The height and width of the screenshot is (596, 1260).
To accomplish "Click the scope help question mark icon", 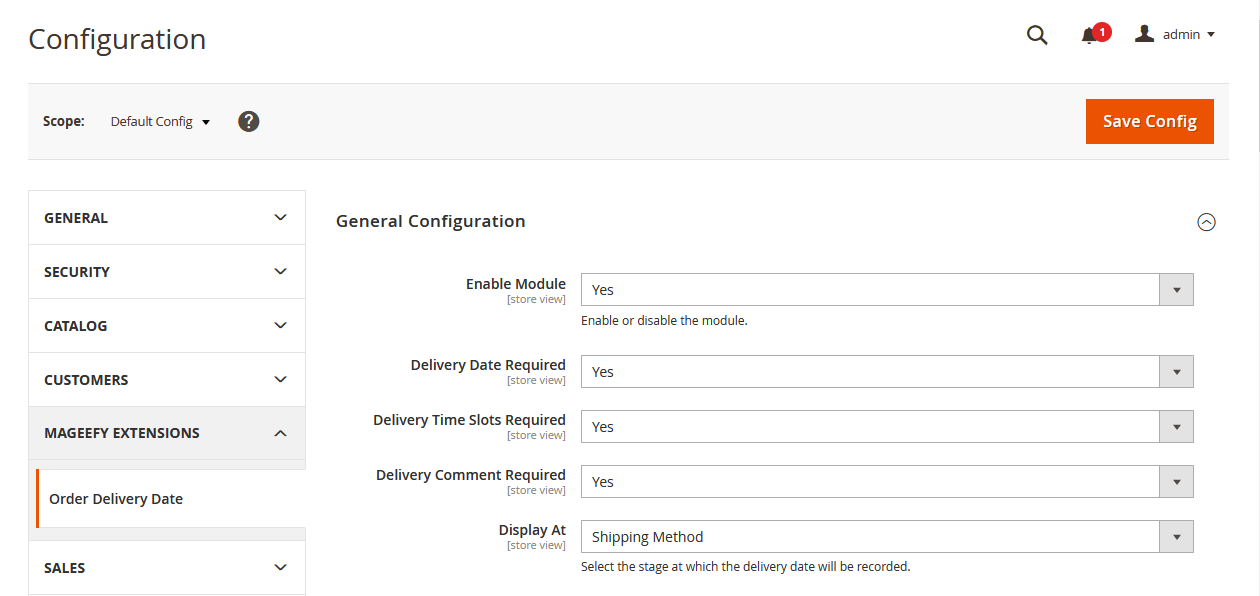I will 249,121.
